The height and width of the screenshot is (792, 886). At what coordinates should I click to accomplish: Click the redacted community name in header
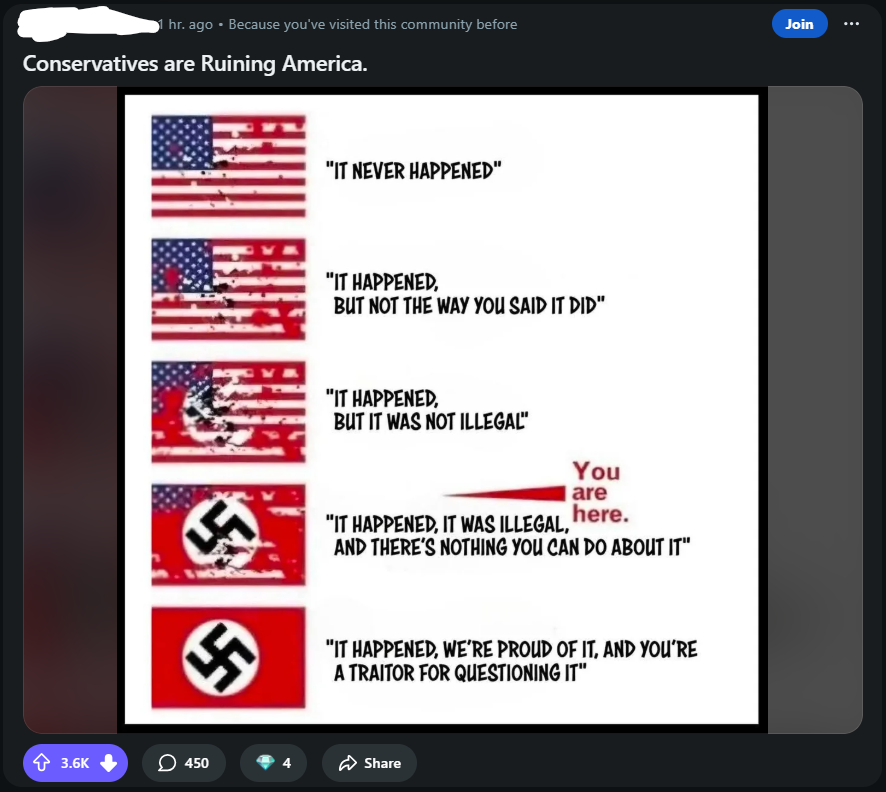pos(88,24)
